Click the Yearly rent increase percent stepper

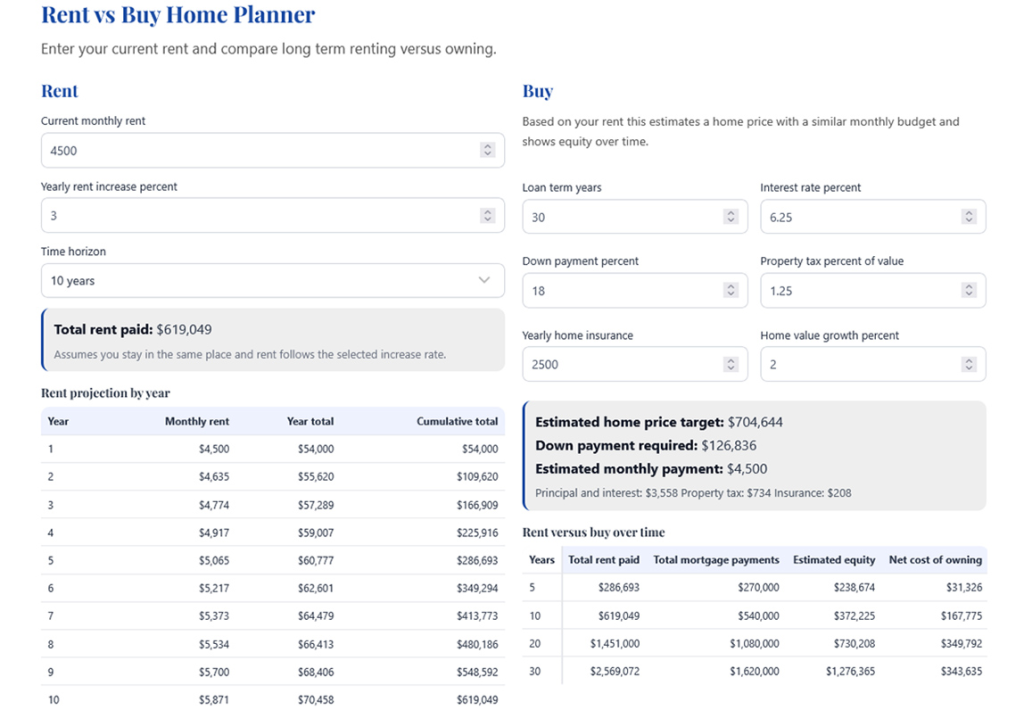click(x=487, y=215)
